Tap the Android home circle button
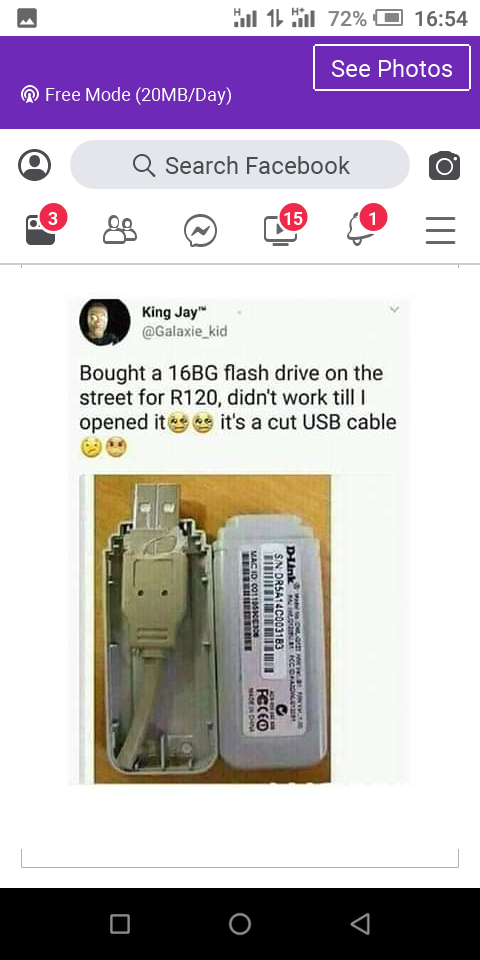Viewport: 480px width, 960px height. click(x=240, y=923)
